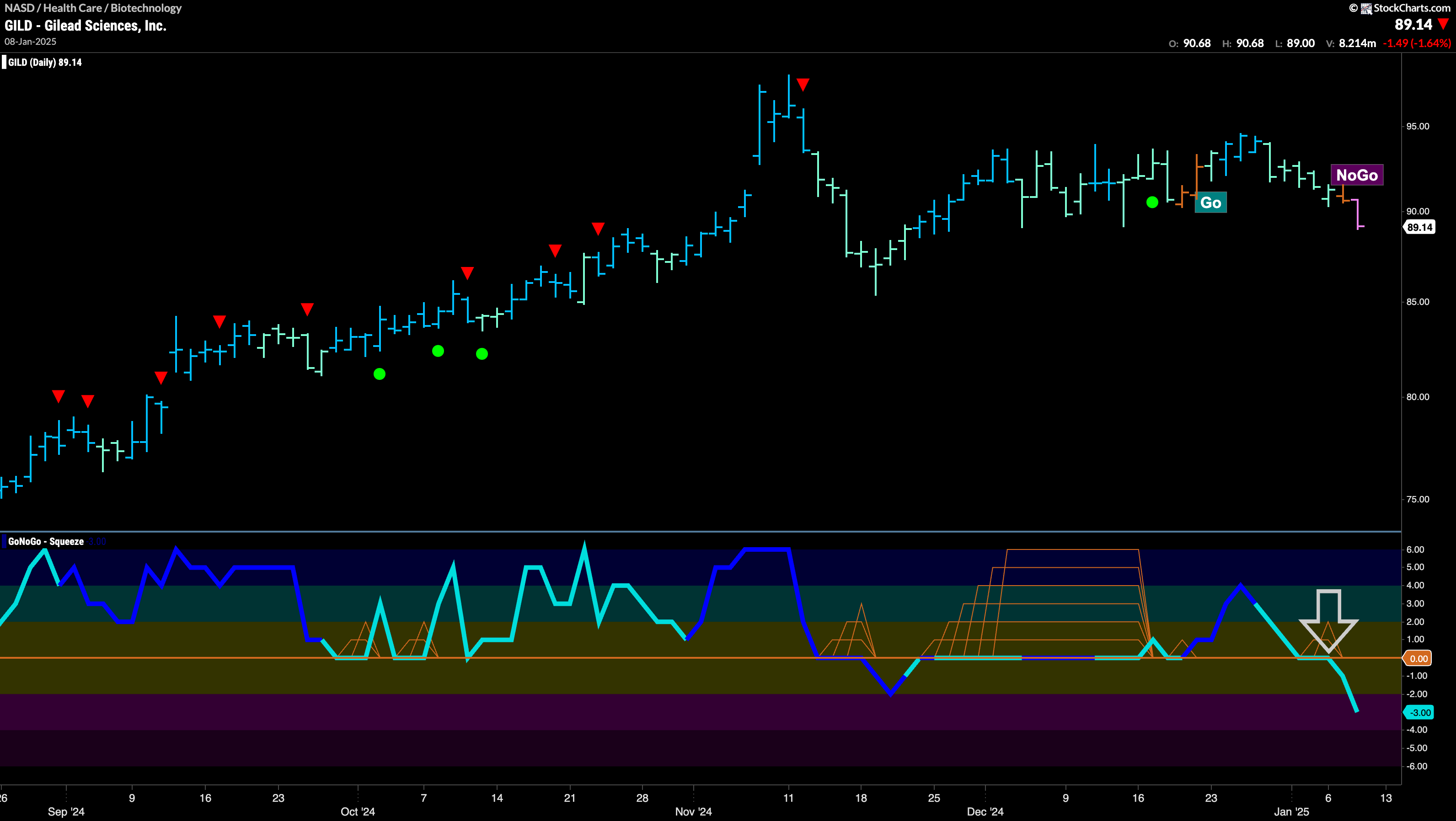Screen dimensions: 1456x821
Task: Click the price change -1.49 (-1.64%)
Action: pyautogui.click(x=1416, y=43)
